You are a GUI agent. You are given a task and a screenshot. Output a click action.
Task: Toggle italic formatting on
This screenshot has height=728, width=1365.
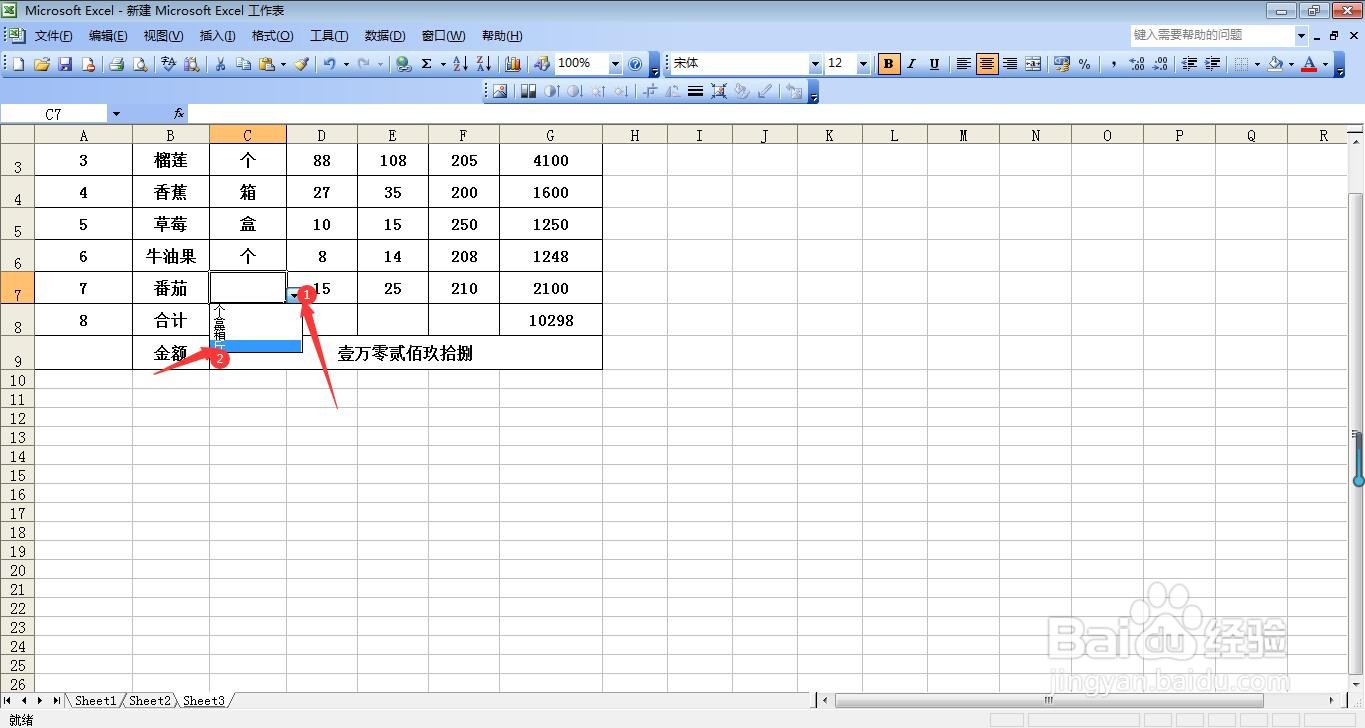pos(911,63)
